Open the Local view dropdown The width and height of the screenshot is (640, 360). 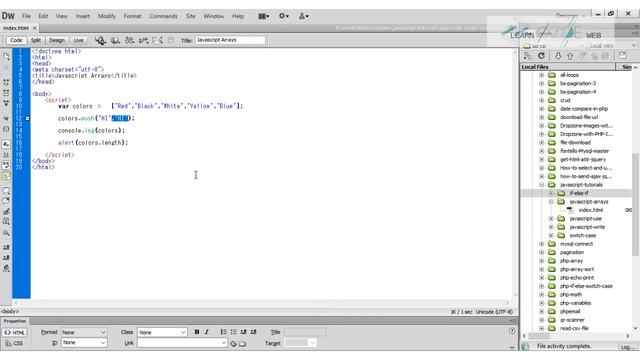click(612, 46)
